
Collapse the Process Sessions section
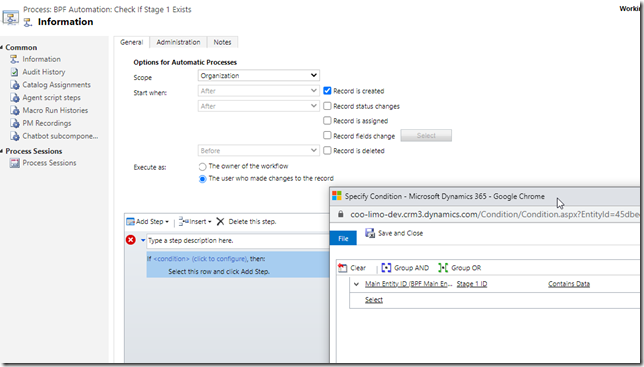(x=2, y=151)
